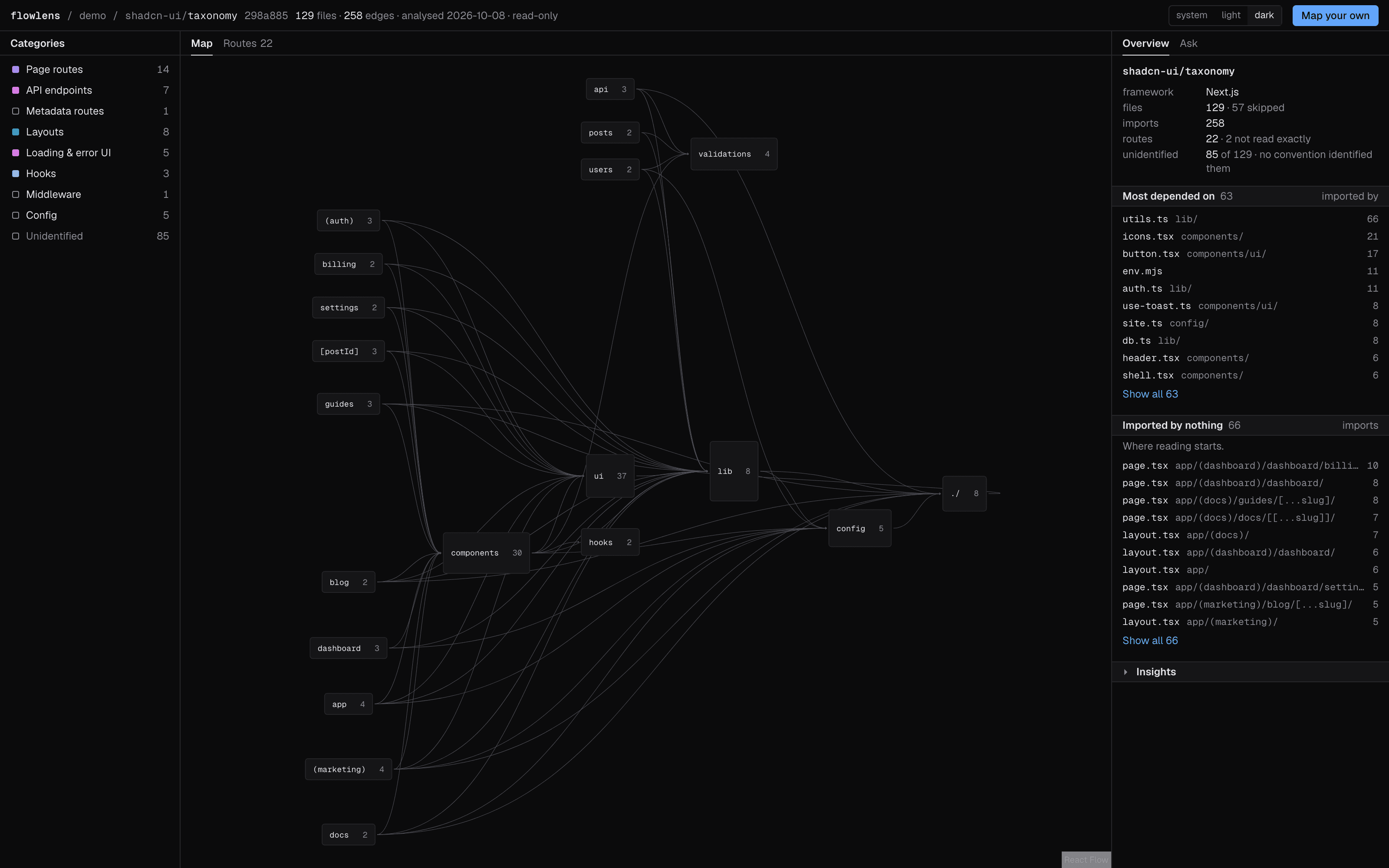
Task: Click the React Flow attribution link
Action: click(1086, 859)
